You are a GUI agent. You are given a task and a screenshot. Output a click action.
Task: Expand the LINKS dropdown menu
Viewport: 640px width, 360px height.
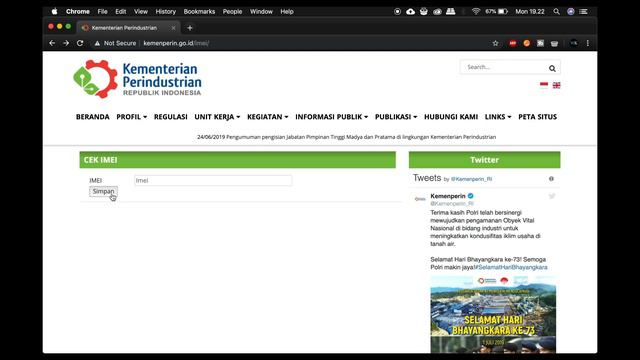tap(498, 117)
